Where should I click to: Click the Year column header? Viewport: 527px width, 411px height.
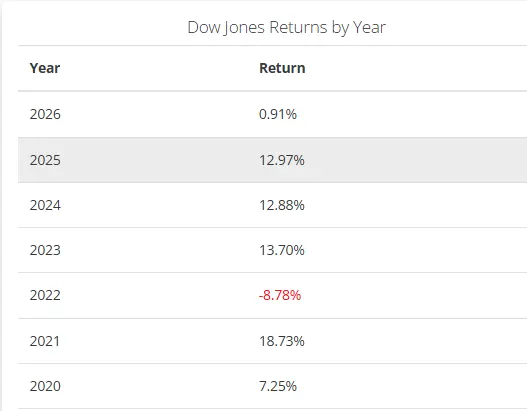pyautogui.click(x=45, y=68)
